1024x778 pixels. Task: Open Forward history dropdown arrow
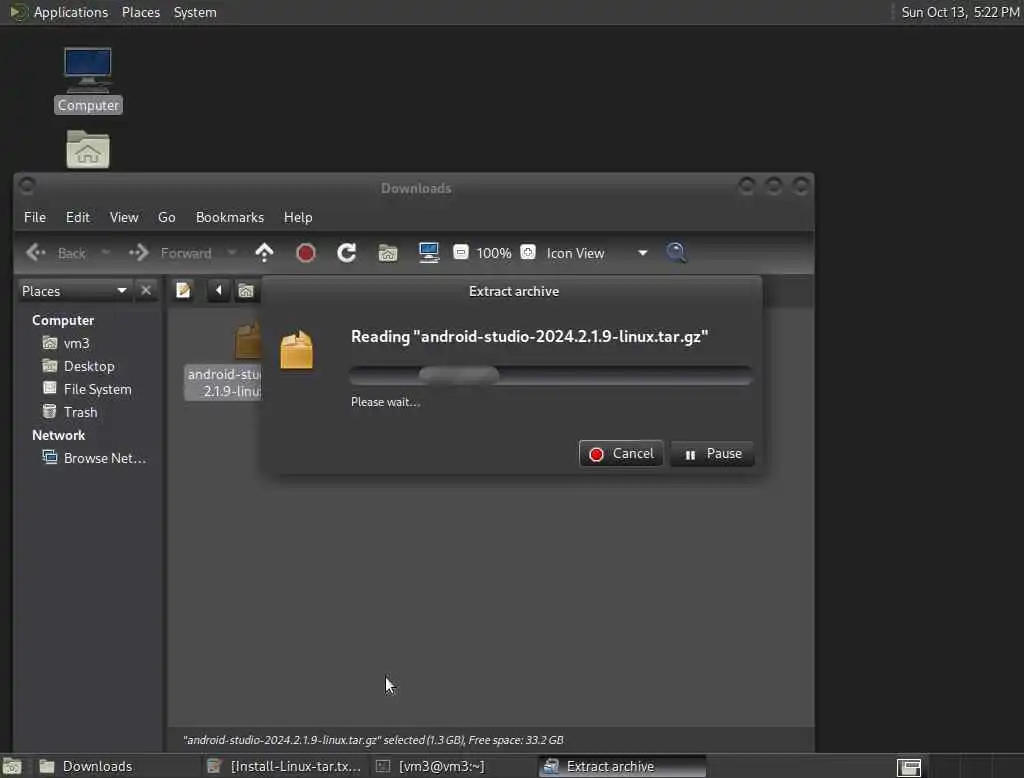pyautogui.click(x=231, y=252)
